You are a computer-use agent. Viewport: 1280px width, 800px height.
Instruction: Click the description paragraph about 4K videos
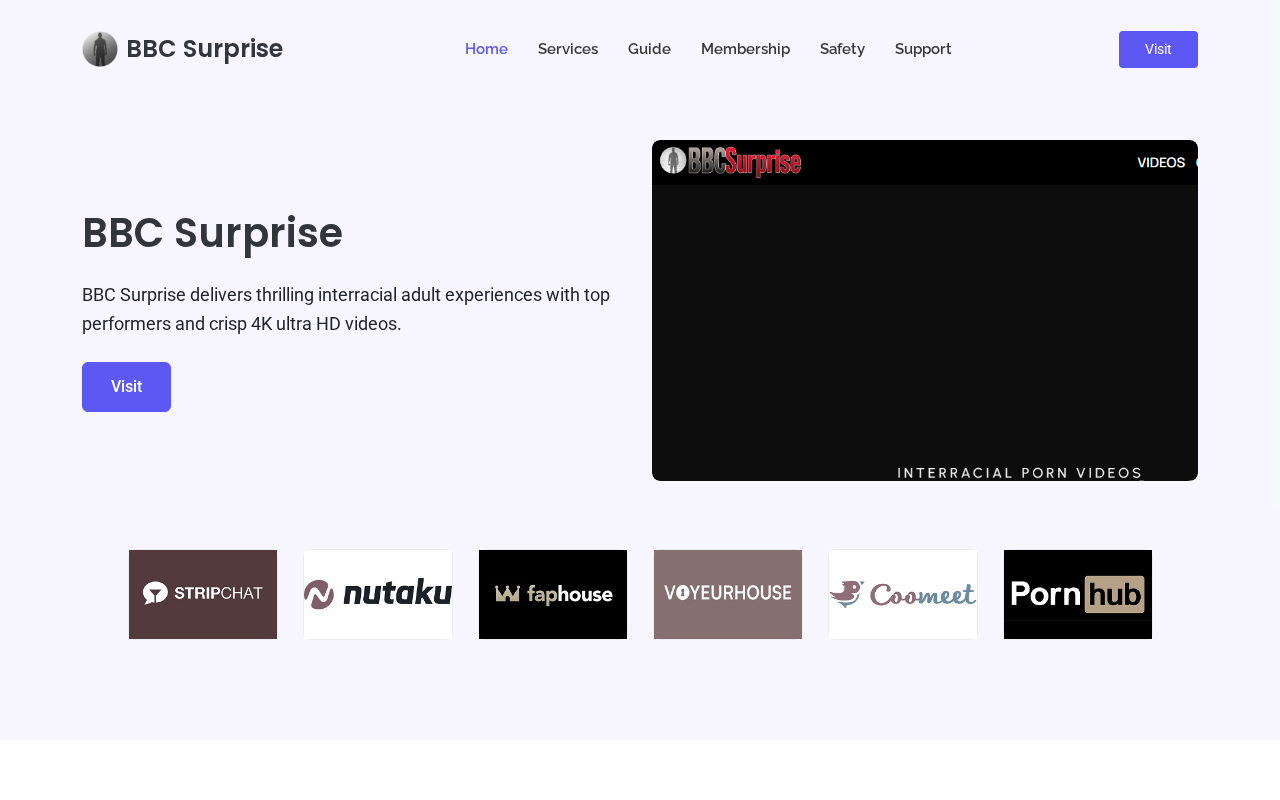(x=346, y=309)
